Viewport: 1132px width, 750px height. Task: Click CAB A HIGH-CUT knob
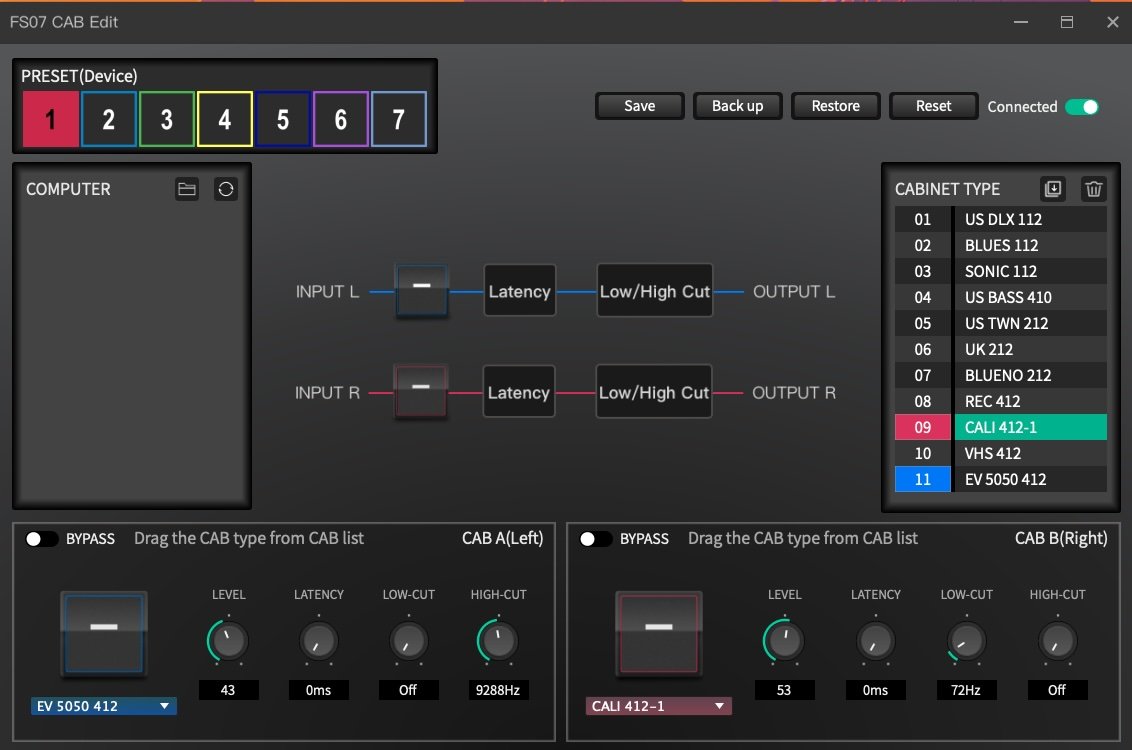pos(498,640)
